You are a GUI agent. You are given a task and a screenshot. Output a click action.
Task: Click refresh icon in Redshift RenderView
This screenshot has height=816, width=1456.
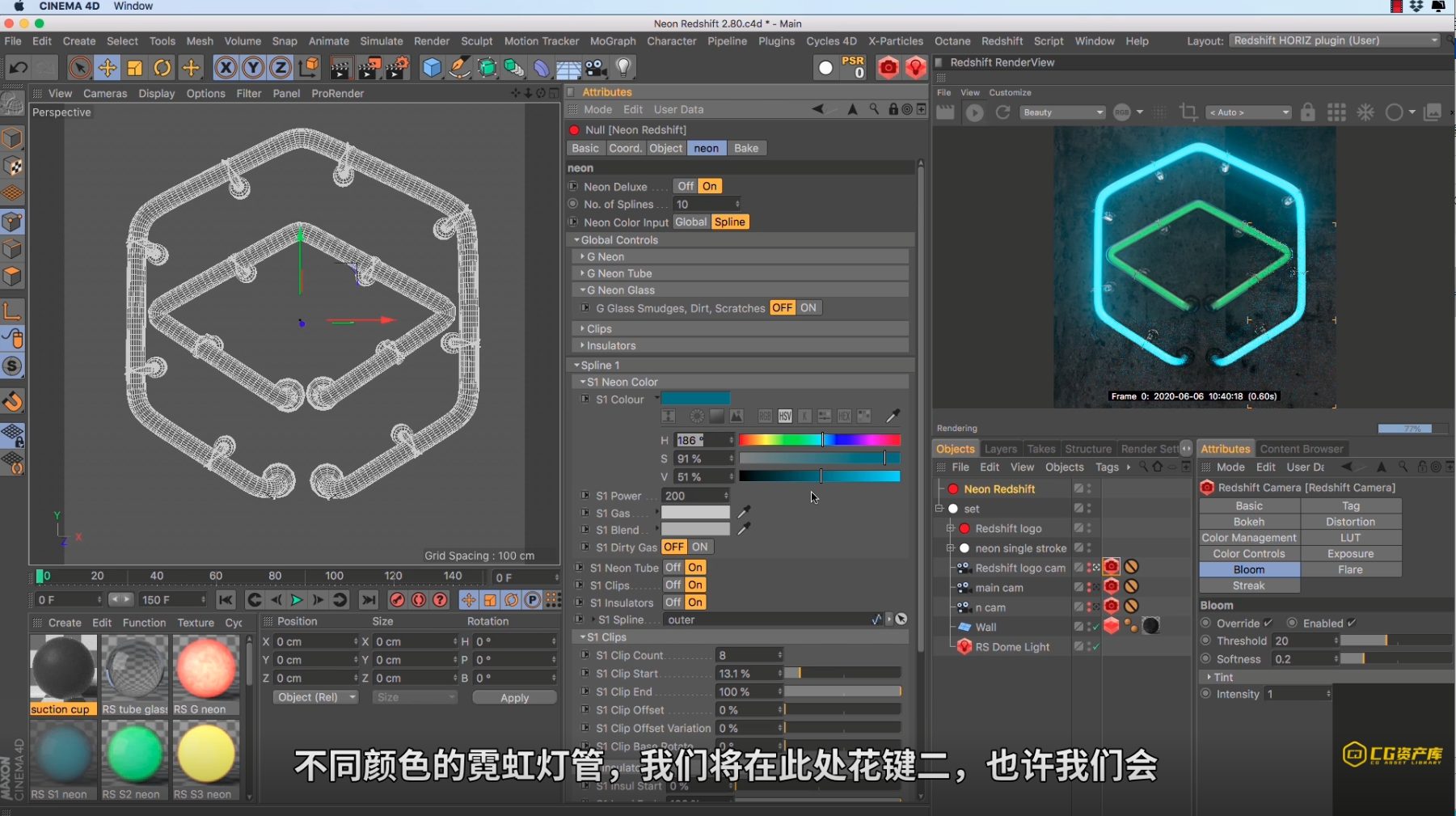1002,112
